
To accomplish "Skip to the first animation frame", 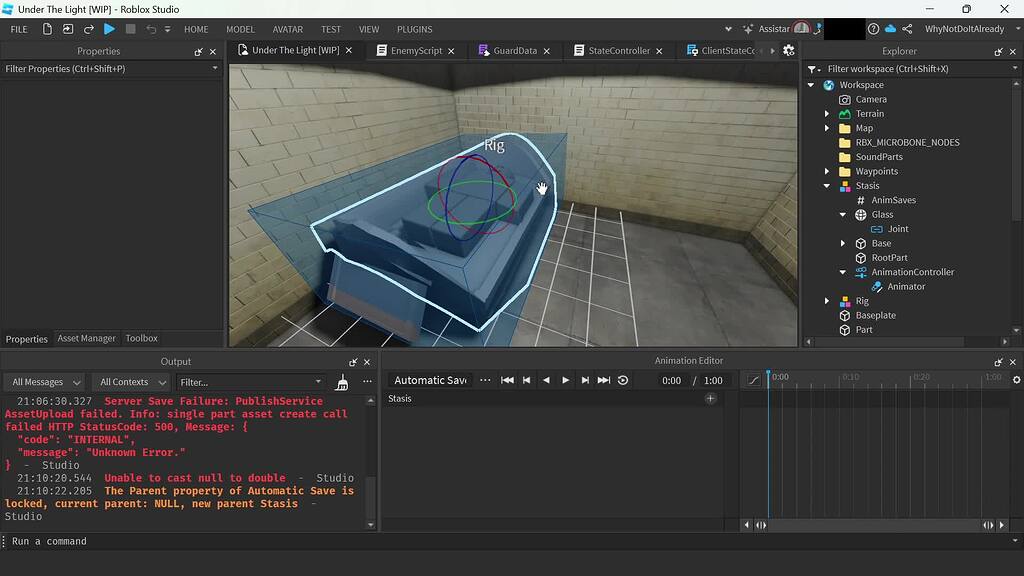I will tap(507, 380).
